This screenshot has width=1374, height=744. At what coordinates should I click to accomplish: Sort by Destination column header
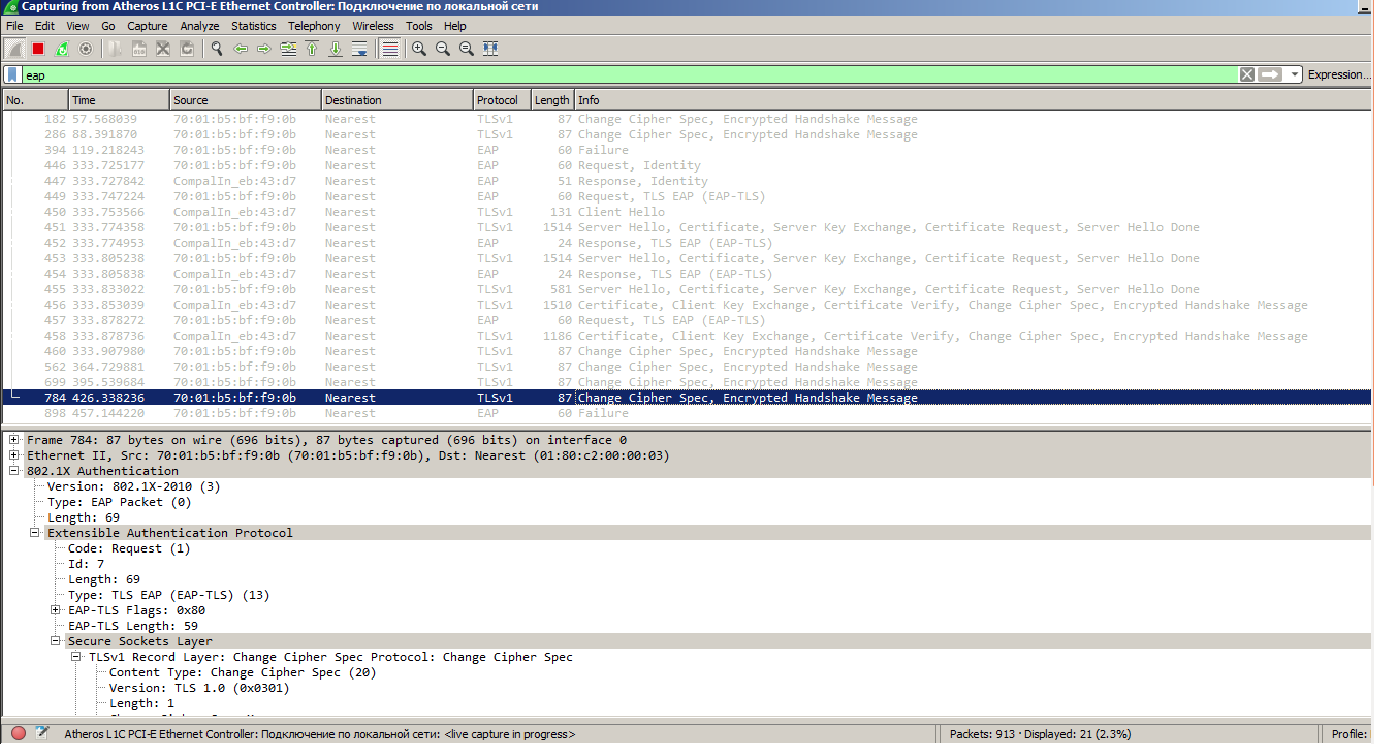coord(397,100)
